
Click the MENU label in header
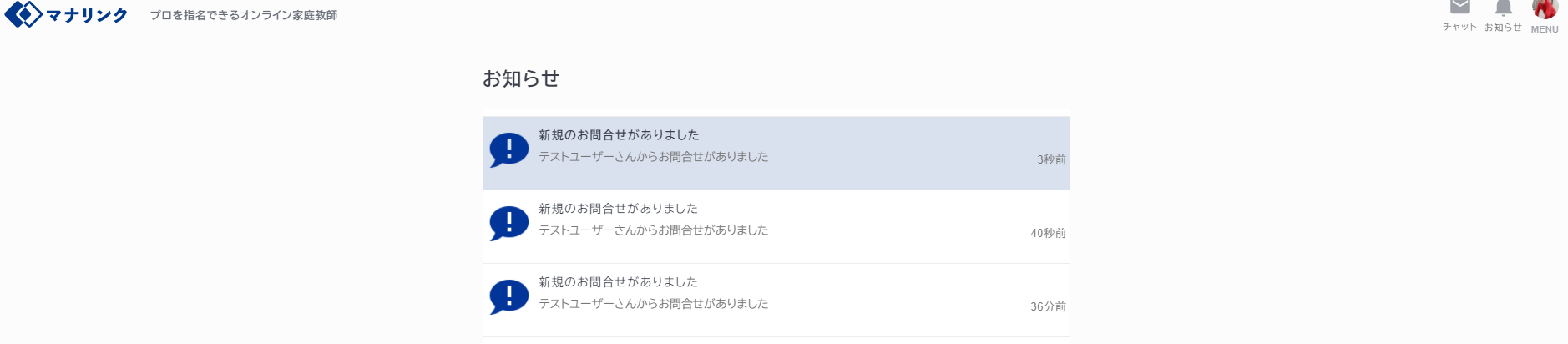point(1545,29)
